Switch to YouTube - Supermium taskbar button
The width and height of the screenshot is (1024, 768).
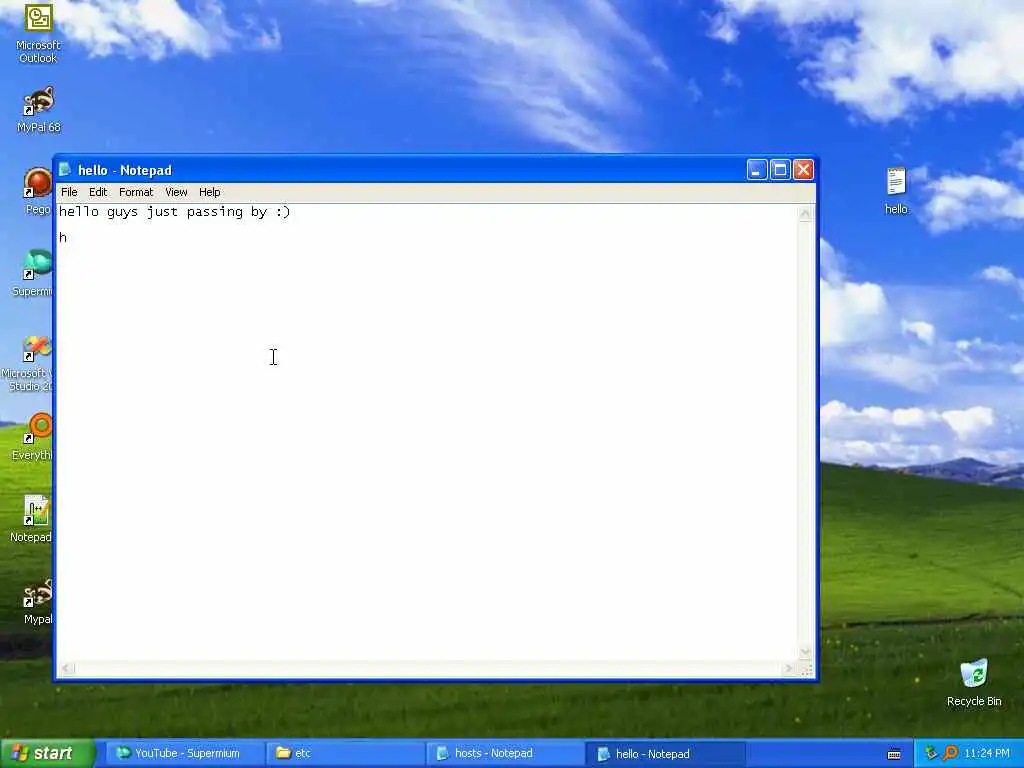(185, 754)
